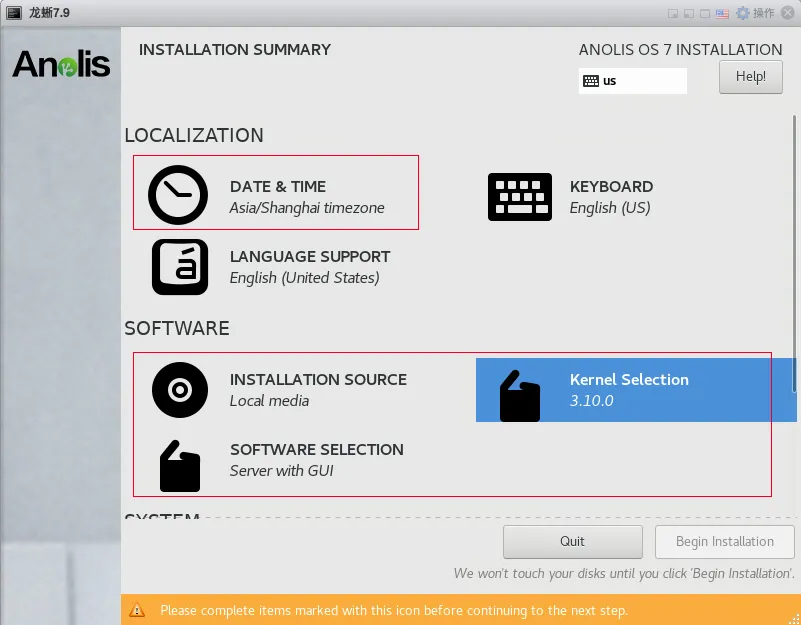Viewport: 801px width, 625px height.
Task: Click the Installation Source disc icon
Action: 179,390
